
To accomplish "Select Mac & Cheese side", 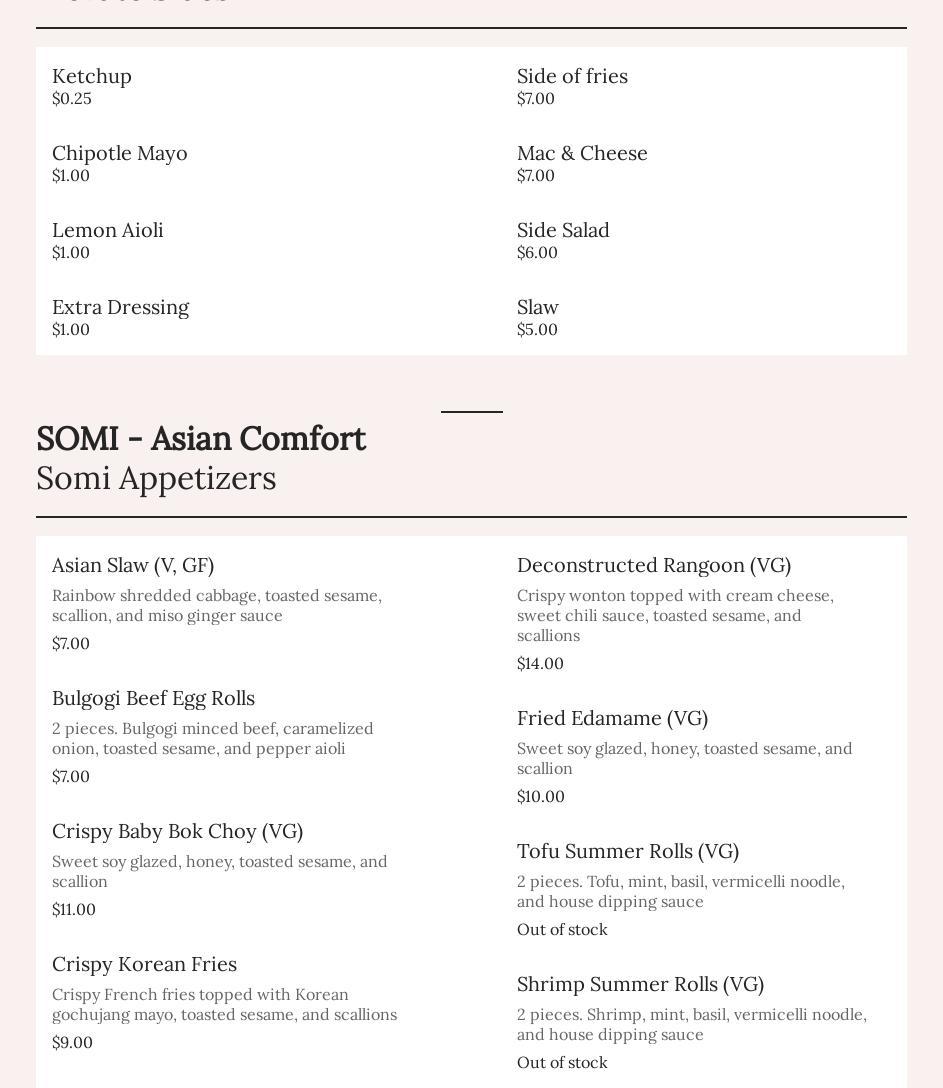I will (x=582, y=153).
